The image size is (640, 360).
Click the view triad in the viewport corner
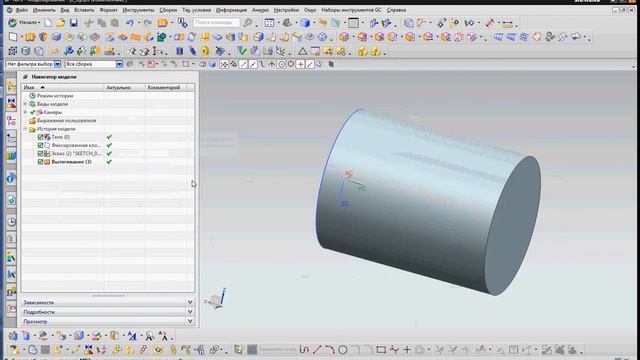216,299
